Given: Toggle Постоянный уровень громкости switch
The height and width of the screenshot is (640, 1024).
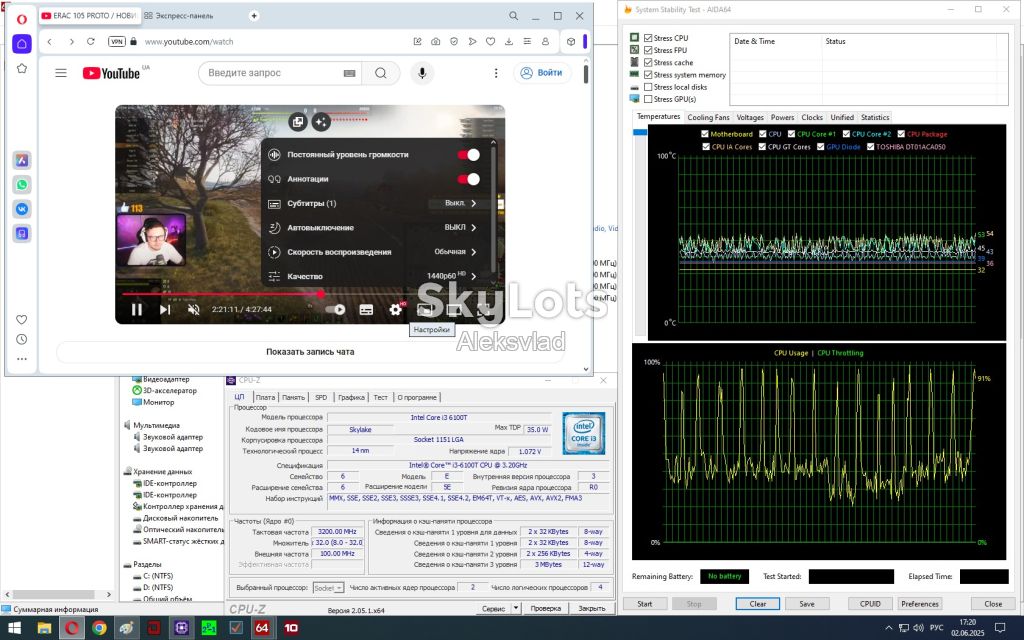Looking at the screenshot, I should [x=468, y=155].
